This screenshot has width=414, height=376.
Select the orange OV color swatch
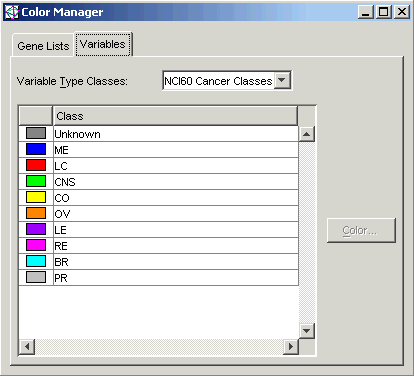pos(36,213)
